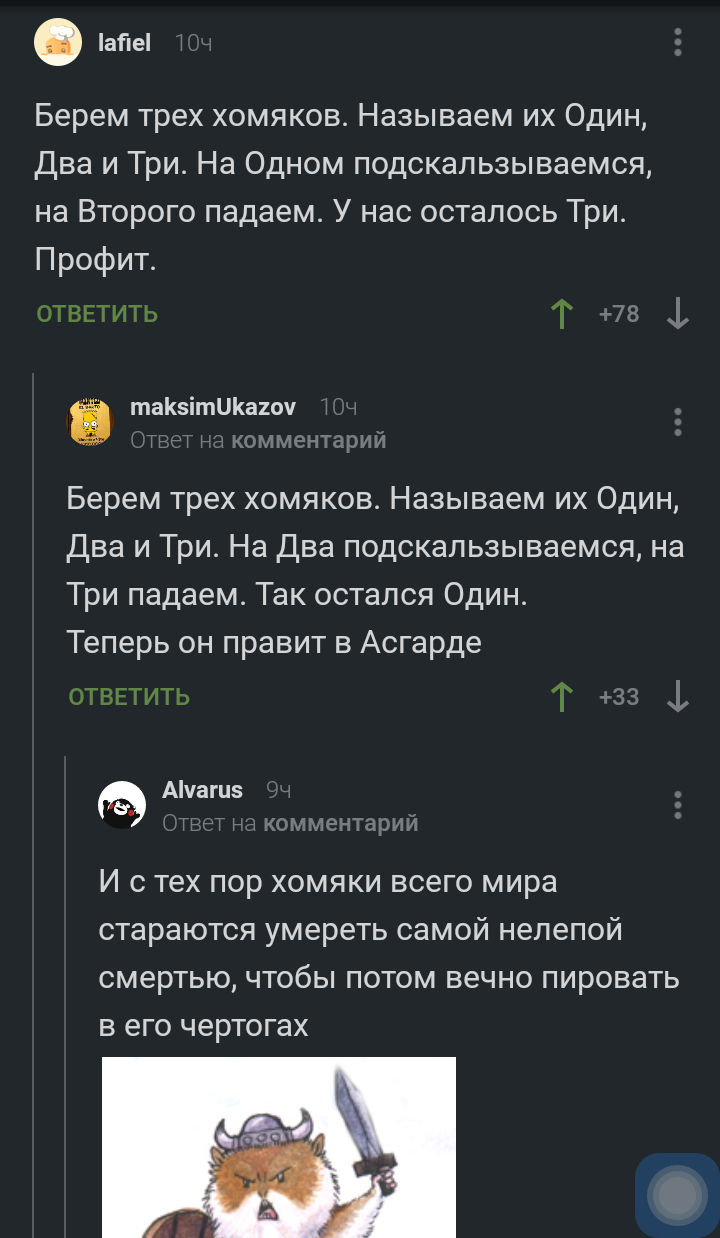
Task: Go to parent comment of Alvarus's reply
Action: (340, 823)
